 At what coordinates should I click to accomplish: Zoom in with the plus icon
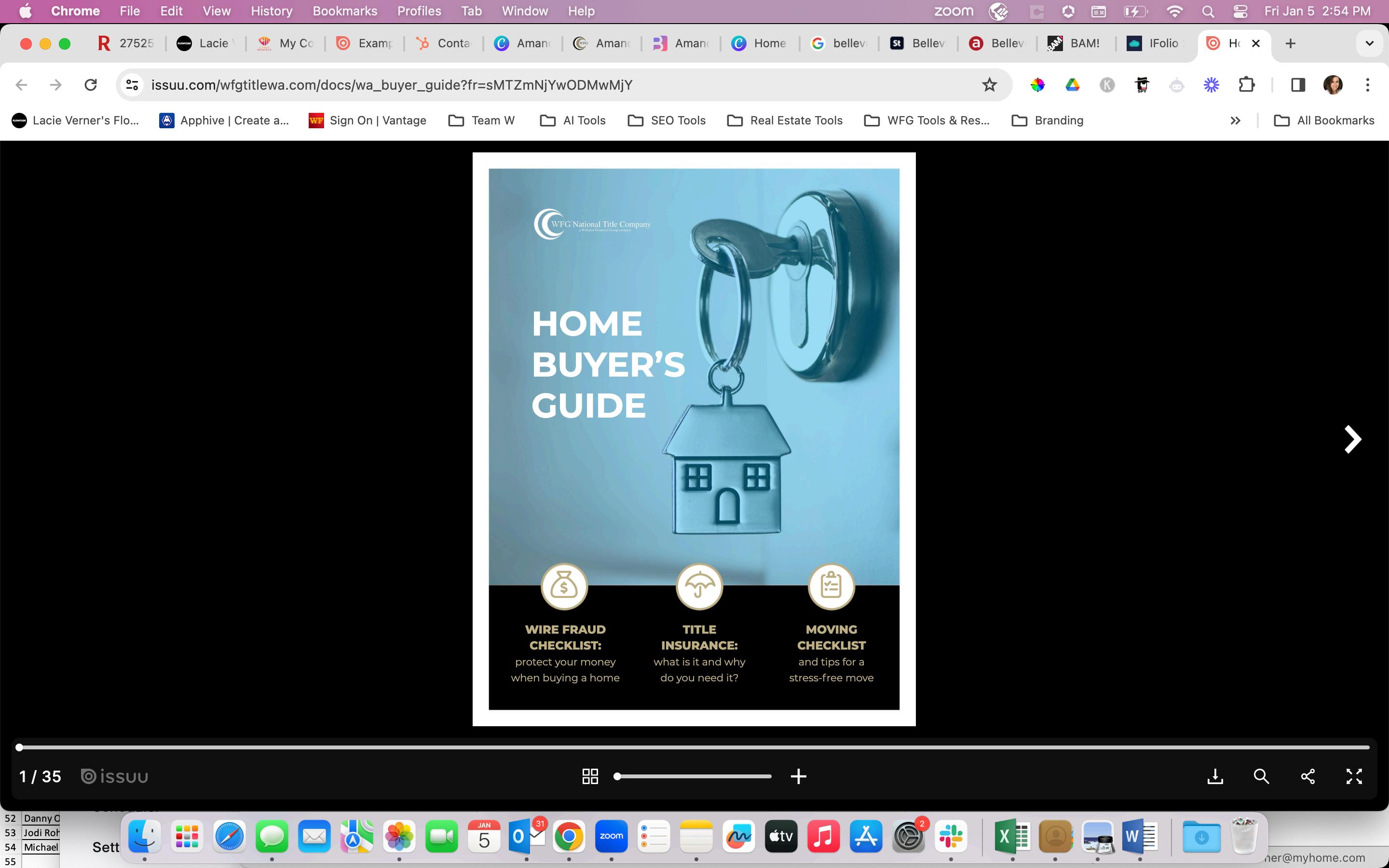pyautogui.click(x=798, y=777)
